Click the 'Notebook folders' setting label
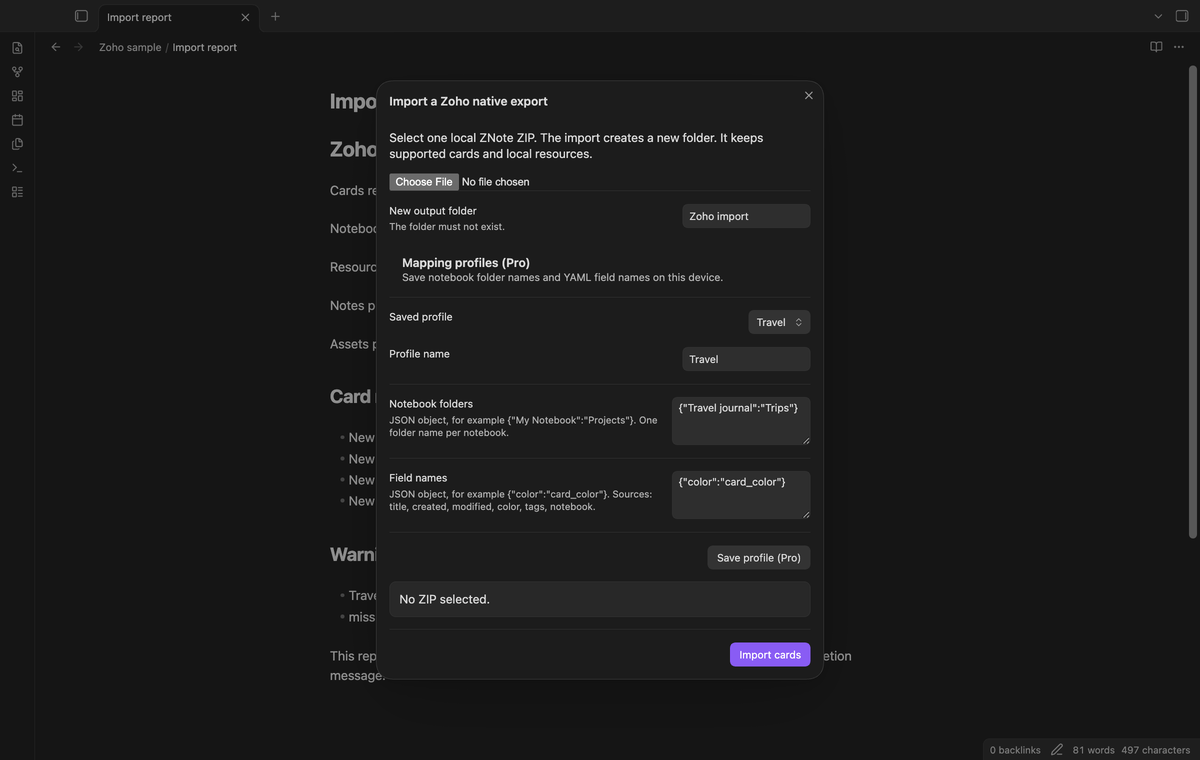 [431, 404]
